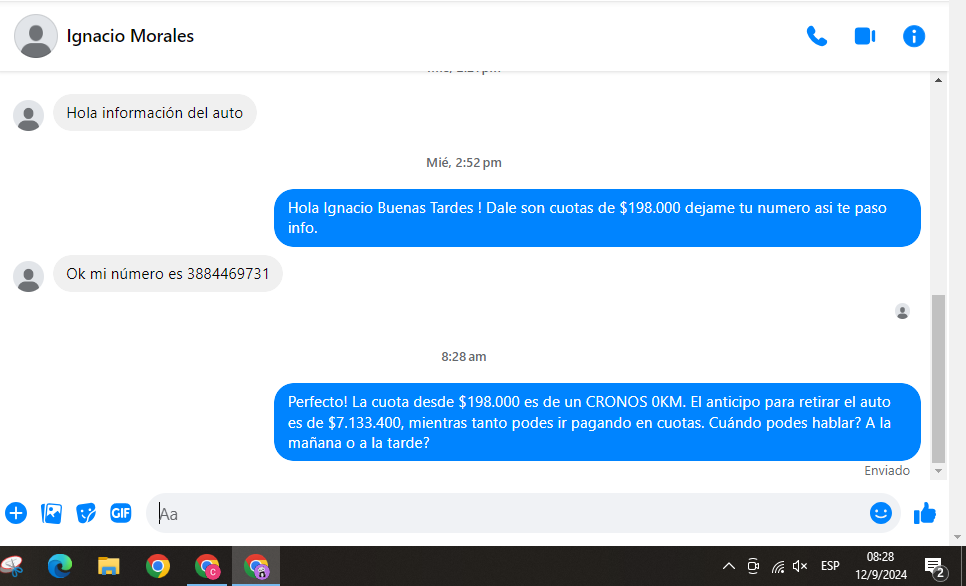Open the conversation information panel
The height and width of the screenshot is (586, 966).
[914, 36]
